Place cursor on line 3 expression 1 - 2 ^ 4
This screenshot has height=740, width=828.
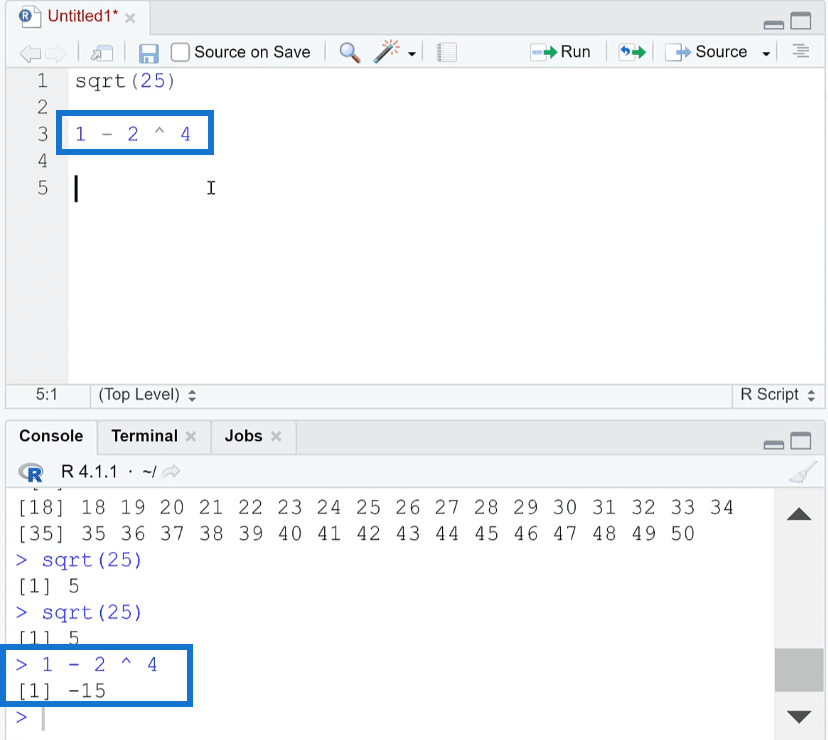[x=133, y=134]
